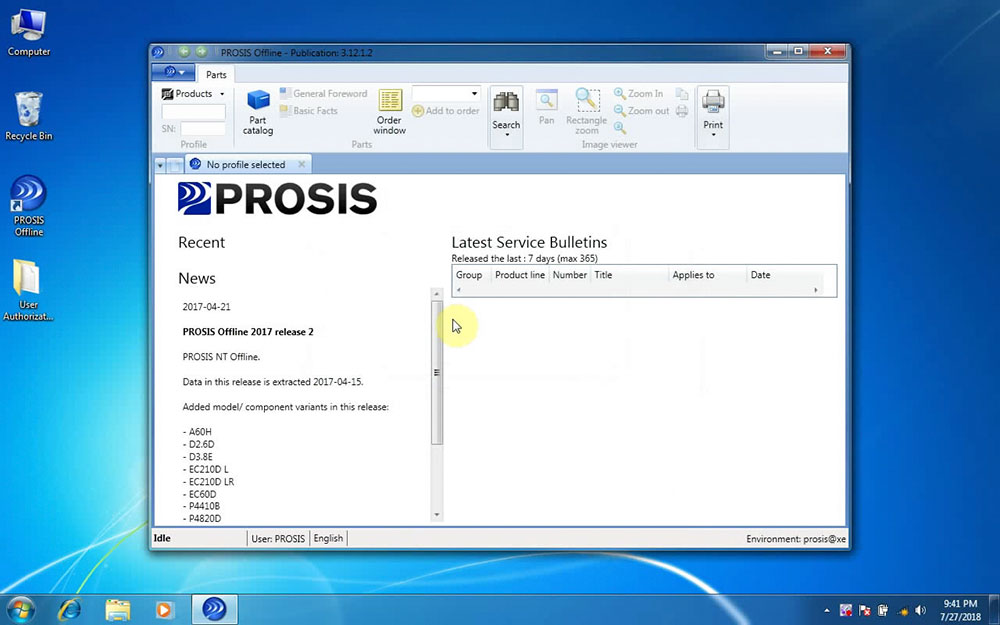Screen dimensions: 1000x625
Task: Expand the document tab list arrow
Action: pos(160,165)
